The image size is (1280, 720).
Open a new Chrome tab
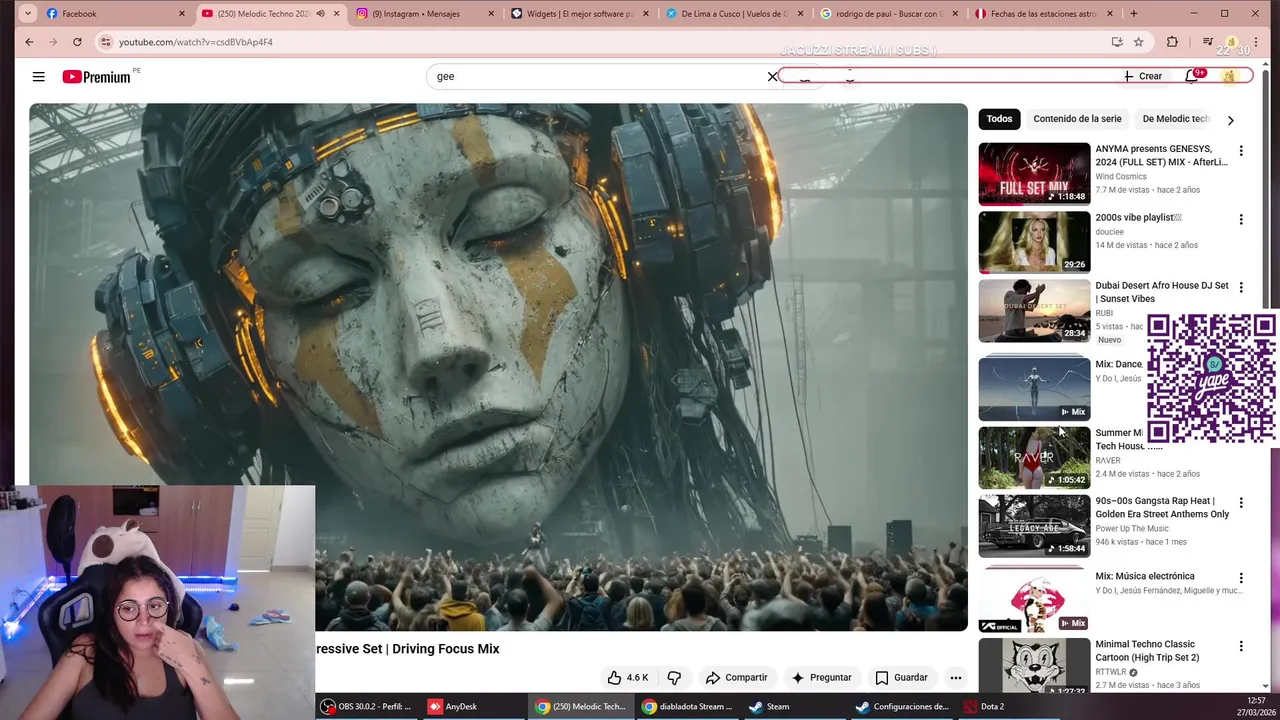[x=1133, y=13]
